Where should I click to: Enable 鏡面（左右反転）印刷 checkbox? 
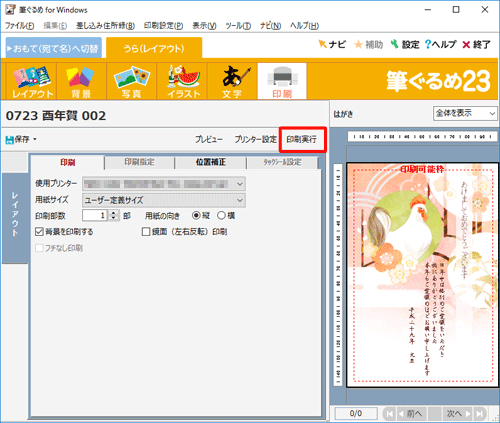(146, 232)
